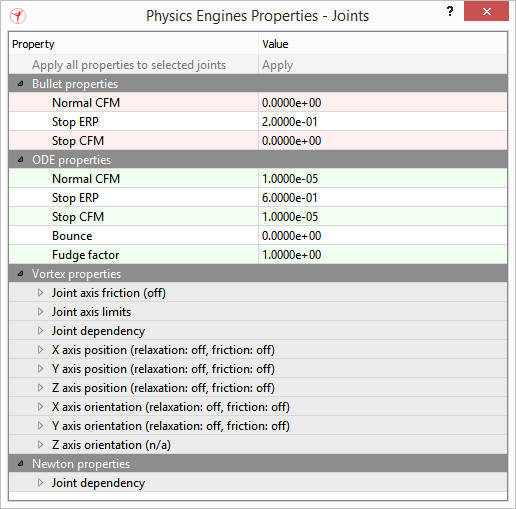Edit the ODE Fudge factor value field
Image resolution: width=516 pixels, height=509 pixels.
click(383, 255)
